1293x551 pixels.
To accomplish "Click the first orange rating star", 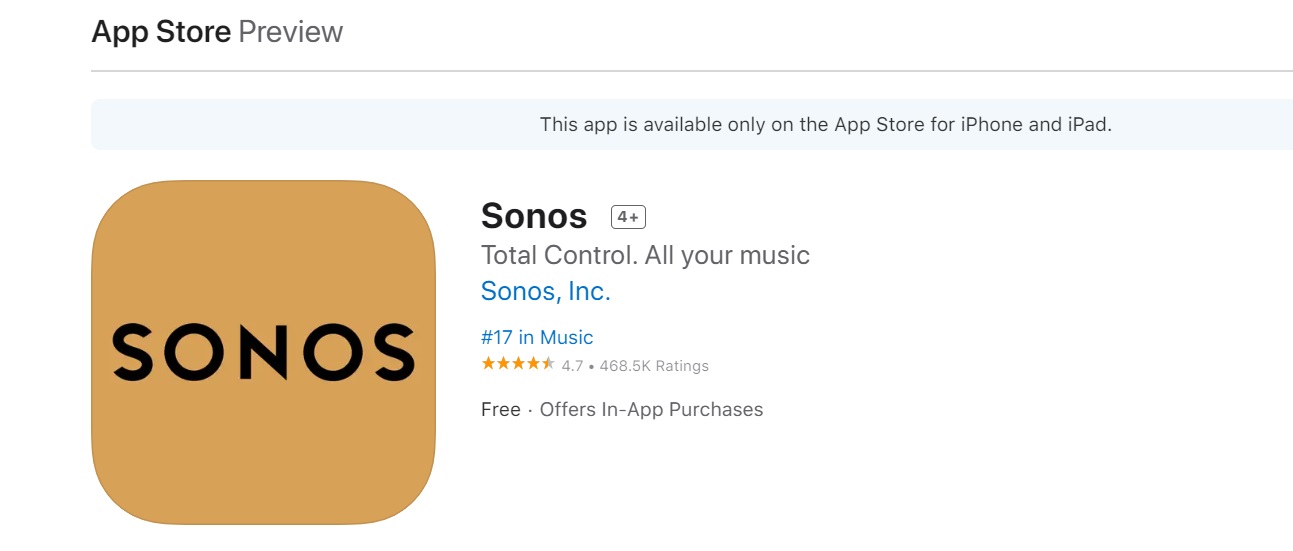I will [x=488, y=364].
